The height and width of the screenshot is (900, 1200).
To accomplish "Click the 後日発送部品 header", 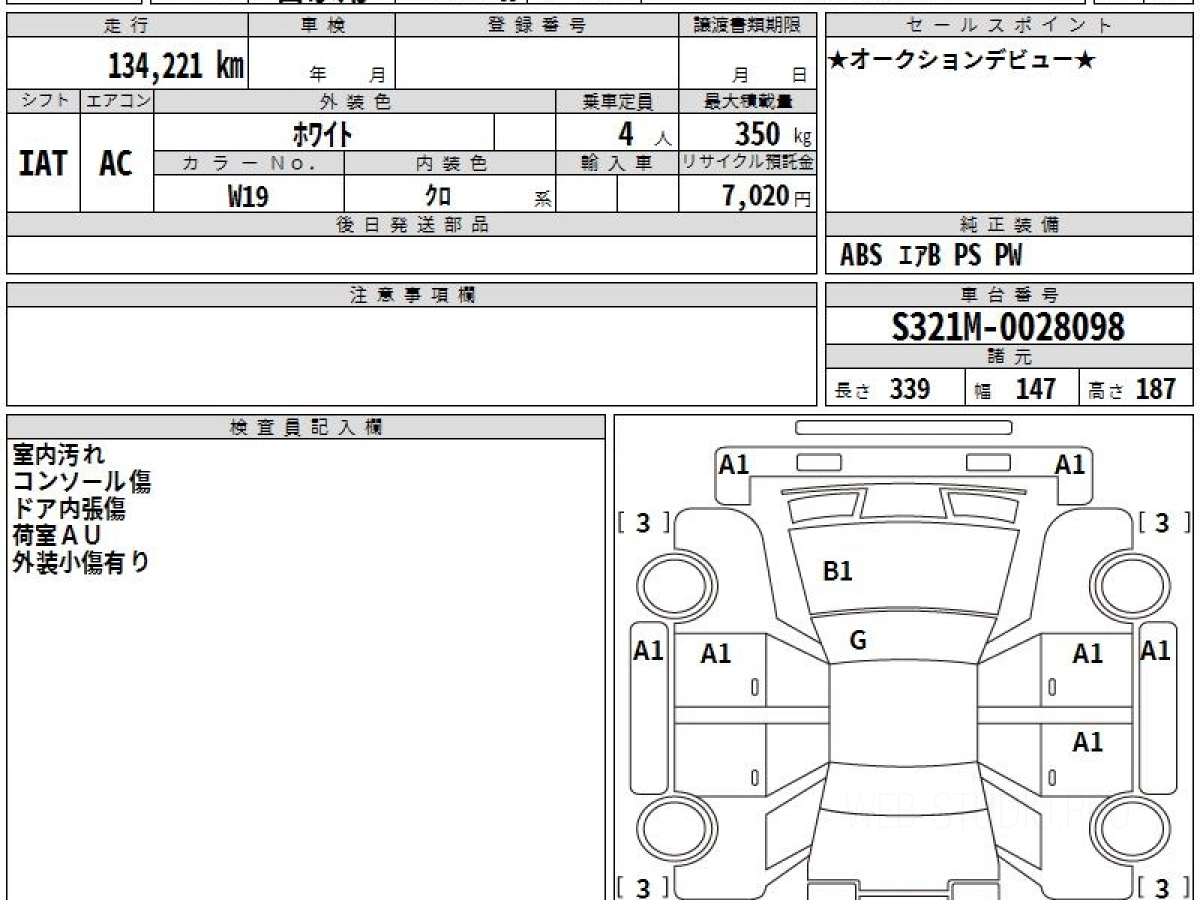I will click(412, 225).
